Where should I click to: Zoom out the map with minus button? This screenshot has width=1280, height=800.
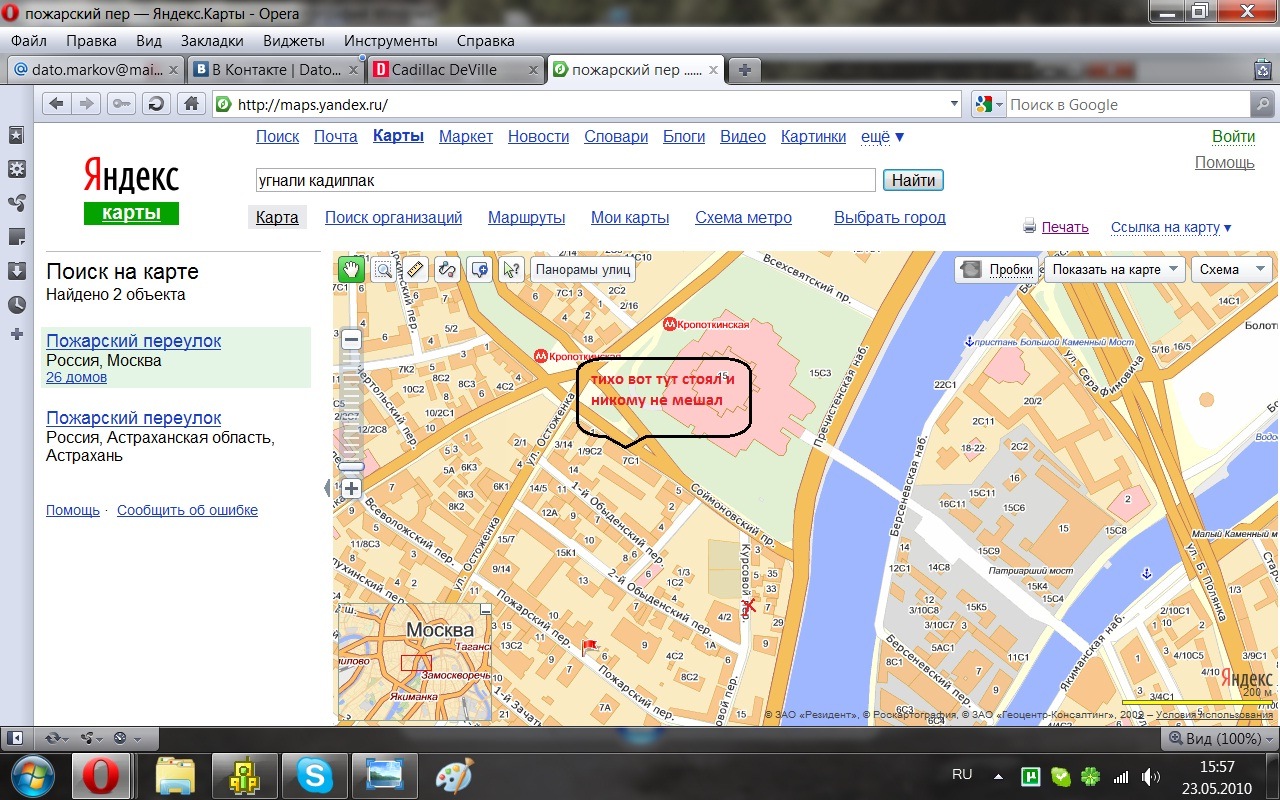point(351,339)
